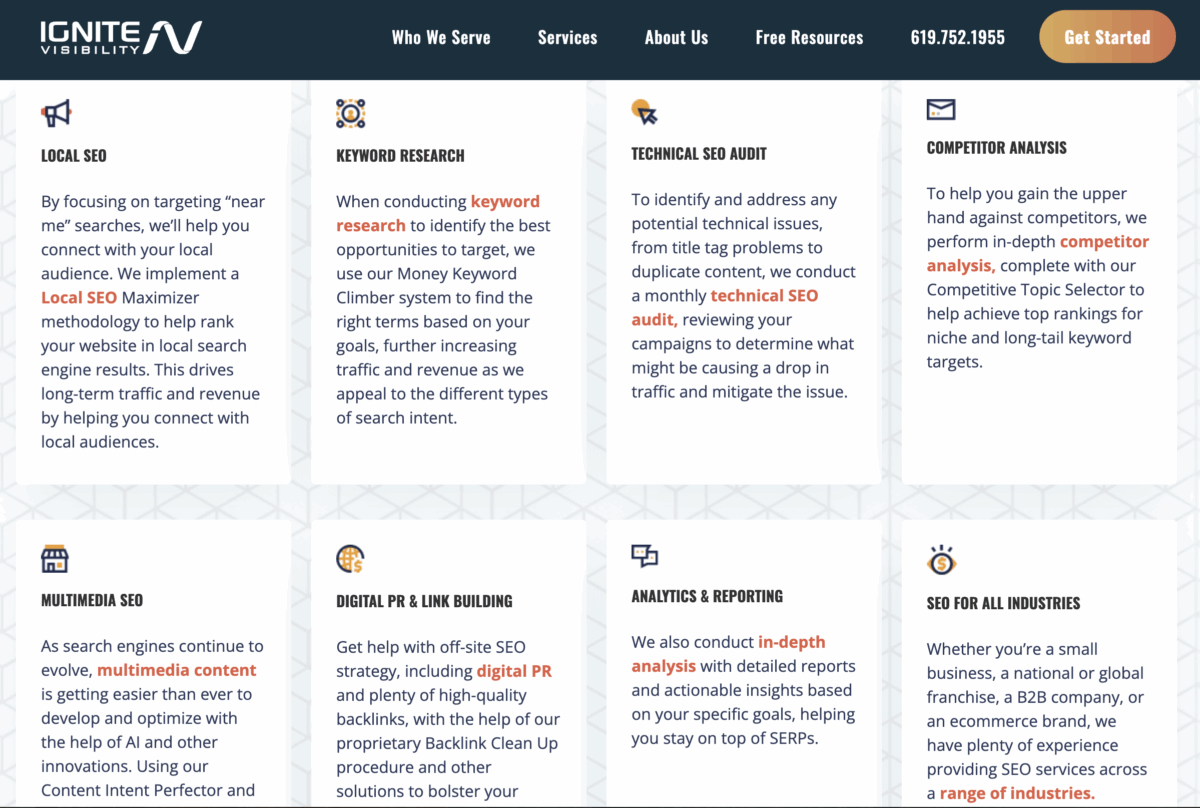This screenshot has height=808, width=1200.
Task: Select the Multimedia SEO storefront icon
Action: coord(53,558)
